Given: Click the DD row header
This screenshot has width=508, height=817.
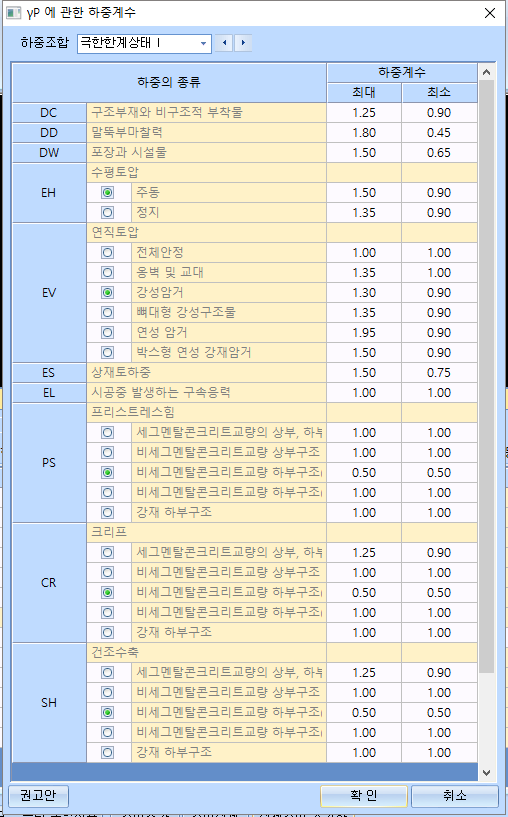Looking at the screenshot, I should click(x=49, y=133).
